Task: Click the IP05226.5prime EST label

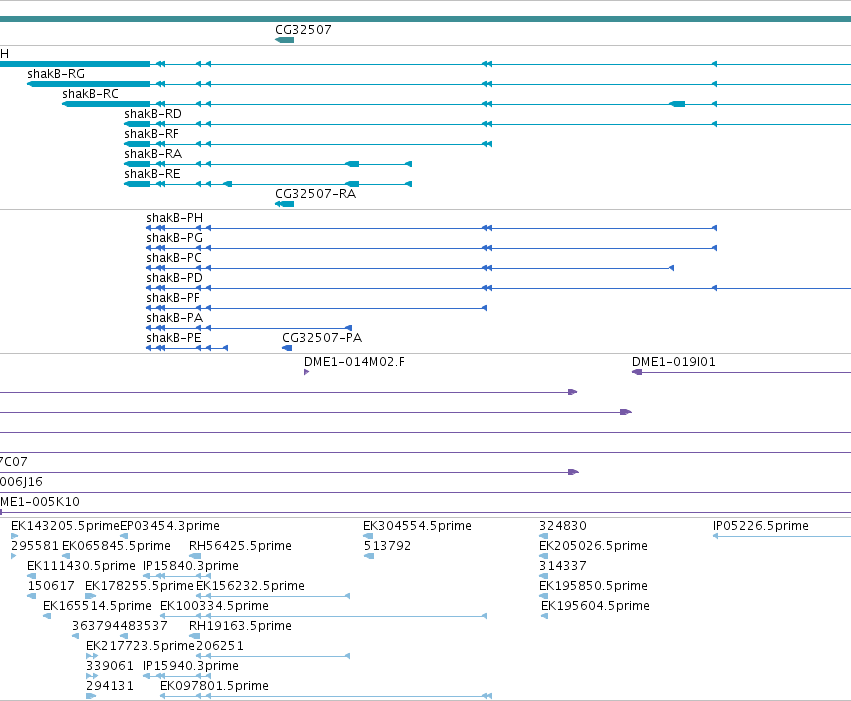Action: point(760,526)
